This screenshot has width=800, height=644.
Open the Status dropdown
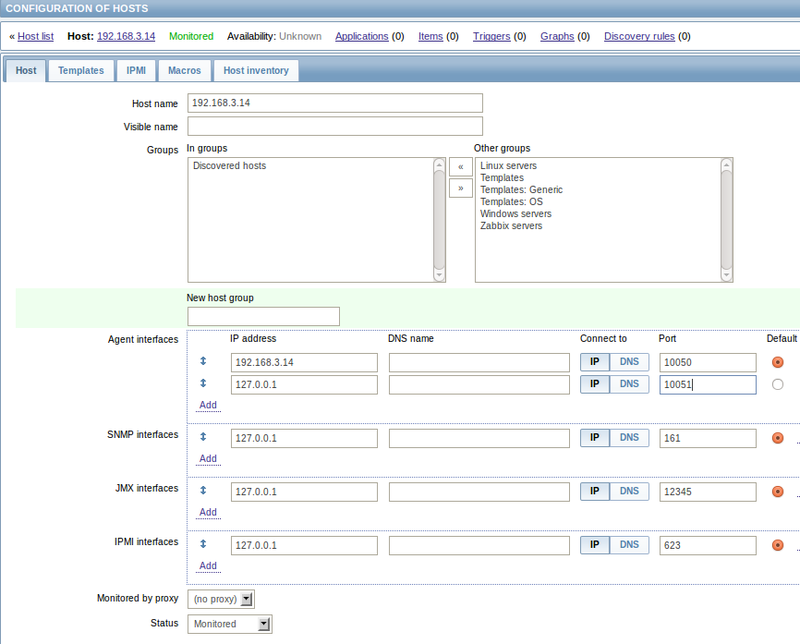click(x=229, y=623)
